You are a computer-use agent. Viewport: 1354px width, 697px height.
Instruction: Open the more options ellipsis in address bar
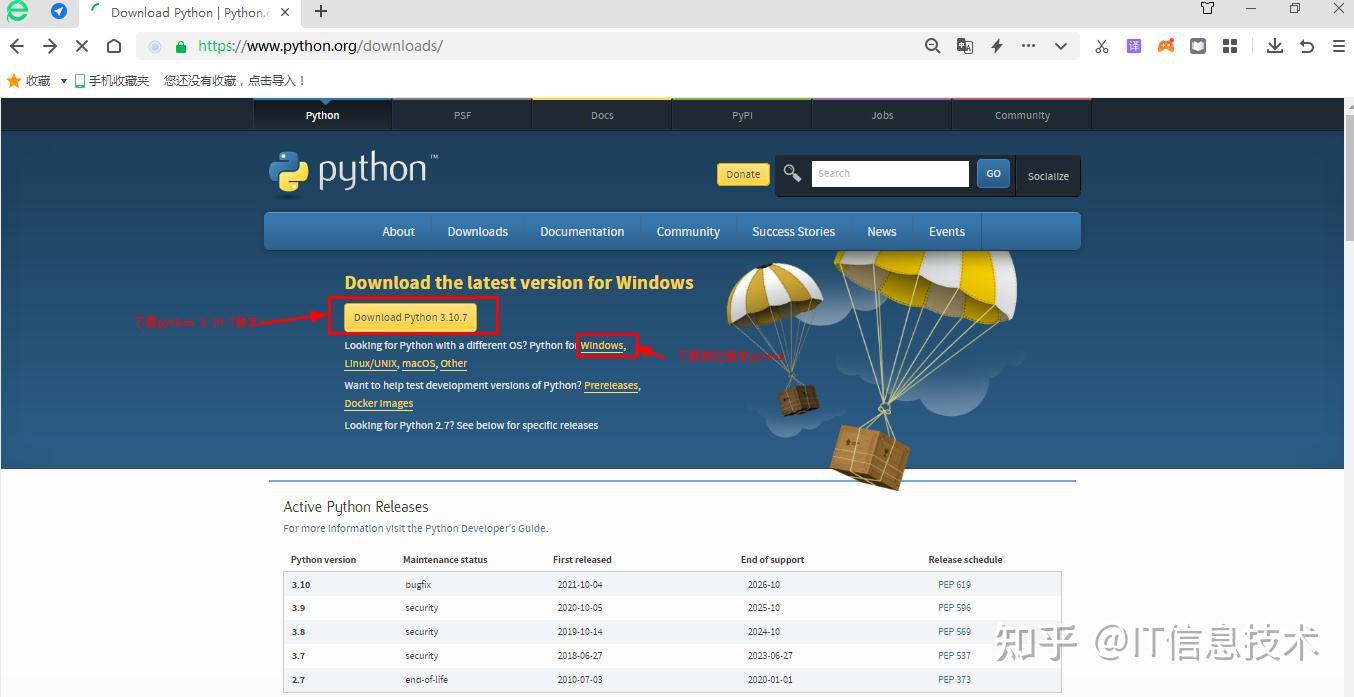click(x=1028, y=46)
